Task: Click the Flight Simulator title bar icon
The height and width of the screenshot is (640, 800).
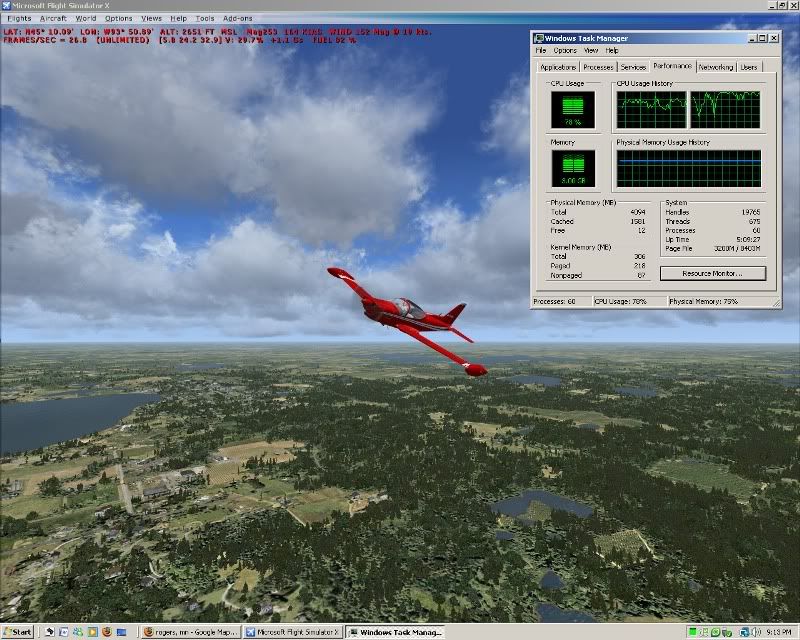Action: click(x=6, y=6)
